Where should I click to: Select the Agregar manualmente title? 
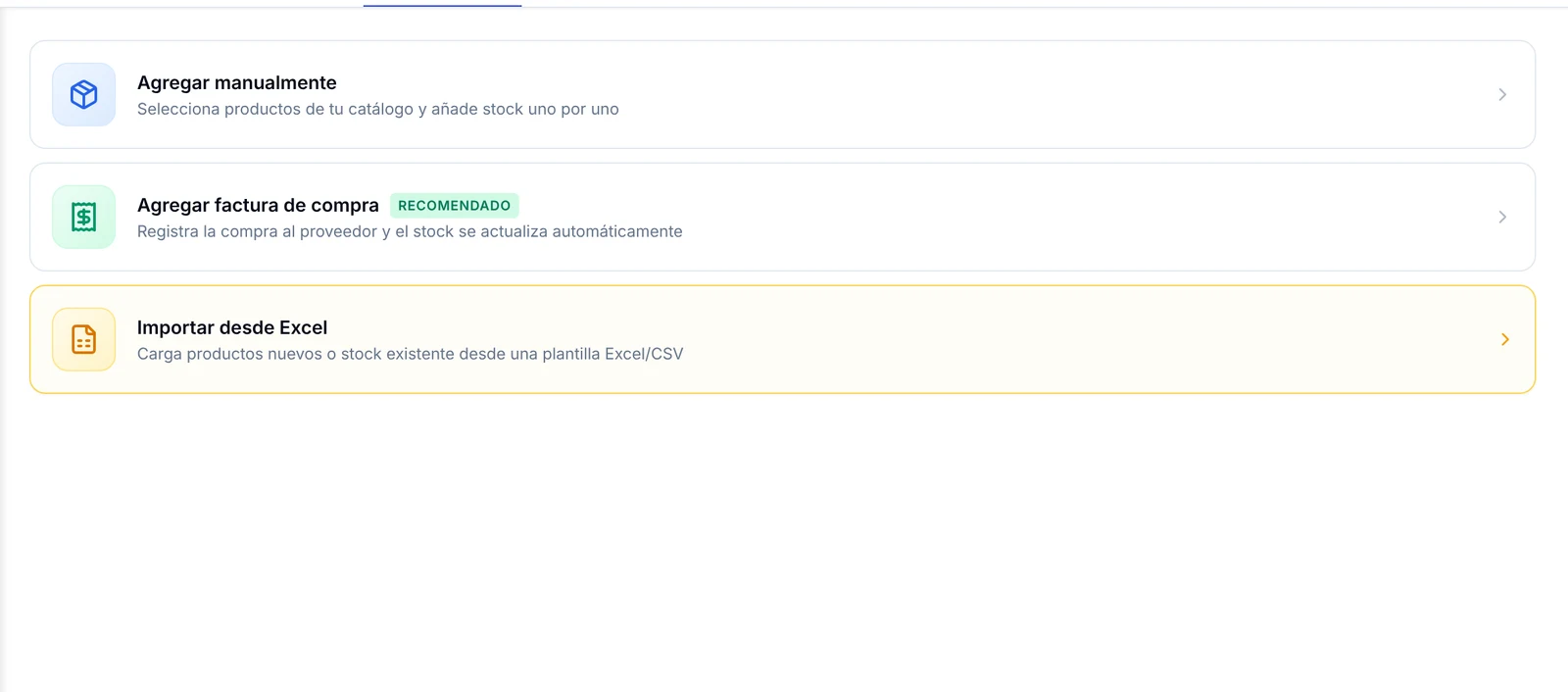point(237,83)
